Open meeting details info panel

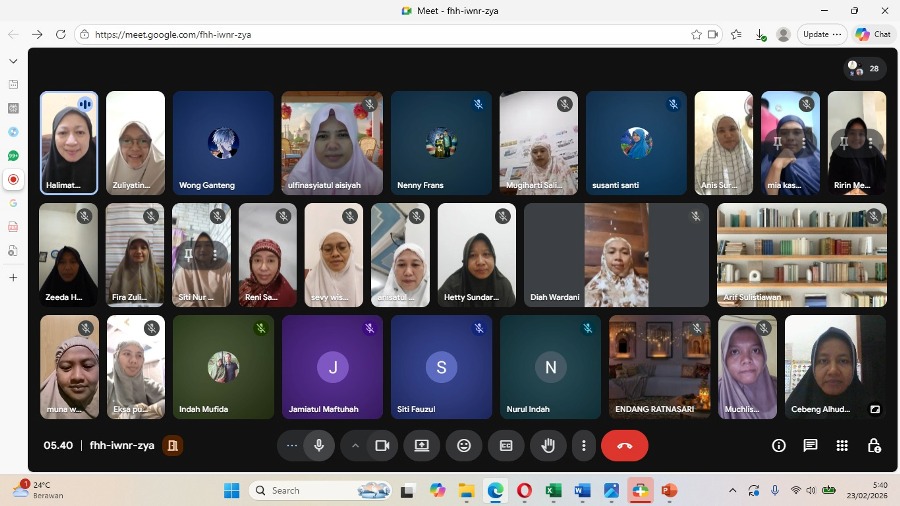click(779, 446)
